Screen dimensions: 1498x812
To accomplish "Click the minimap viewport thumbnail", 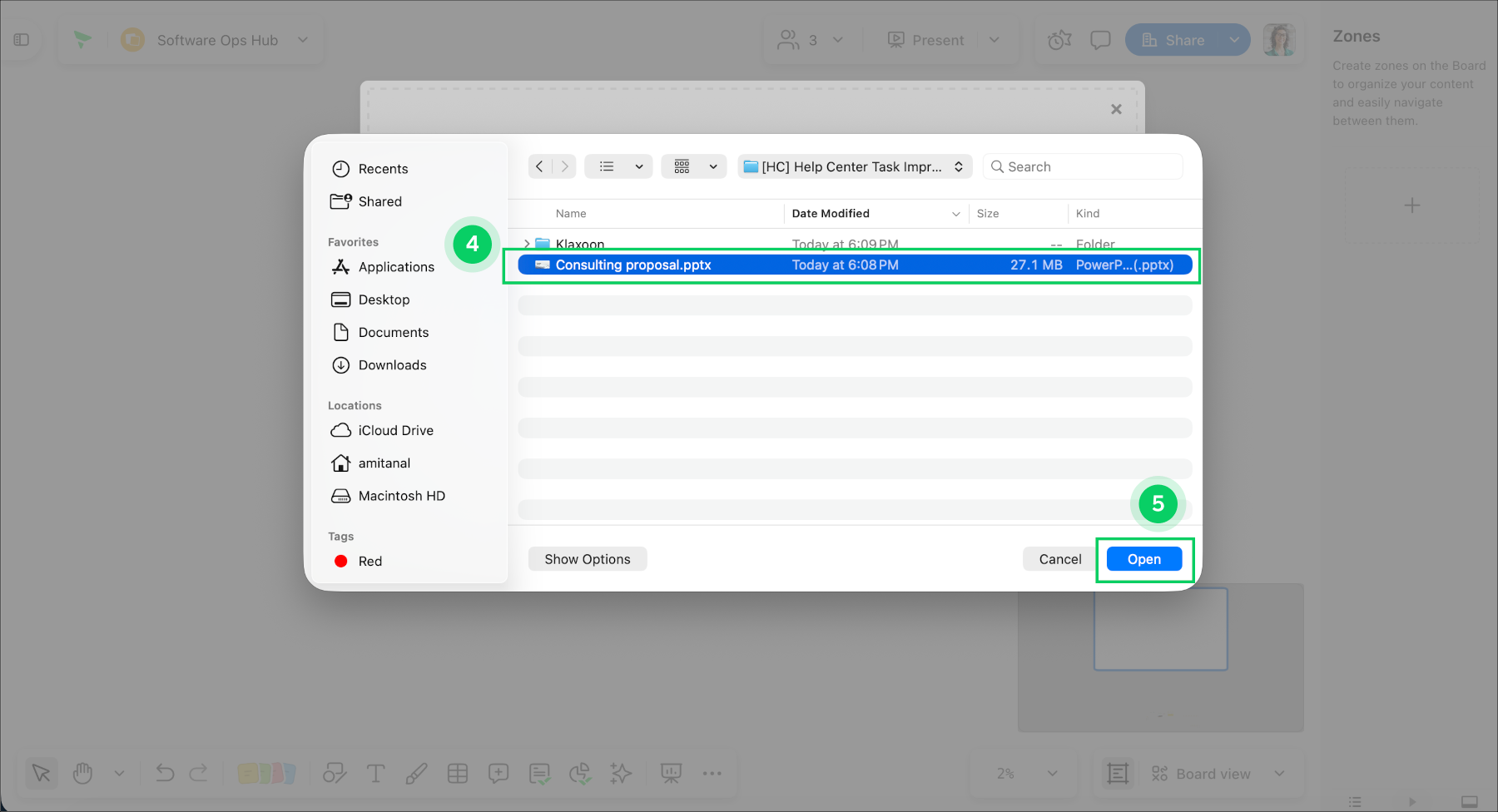I will coord(1160,629).
